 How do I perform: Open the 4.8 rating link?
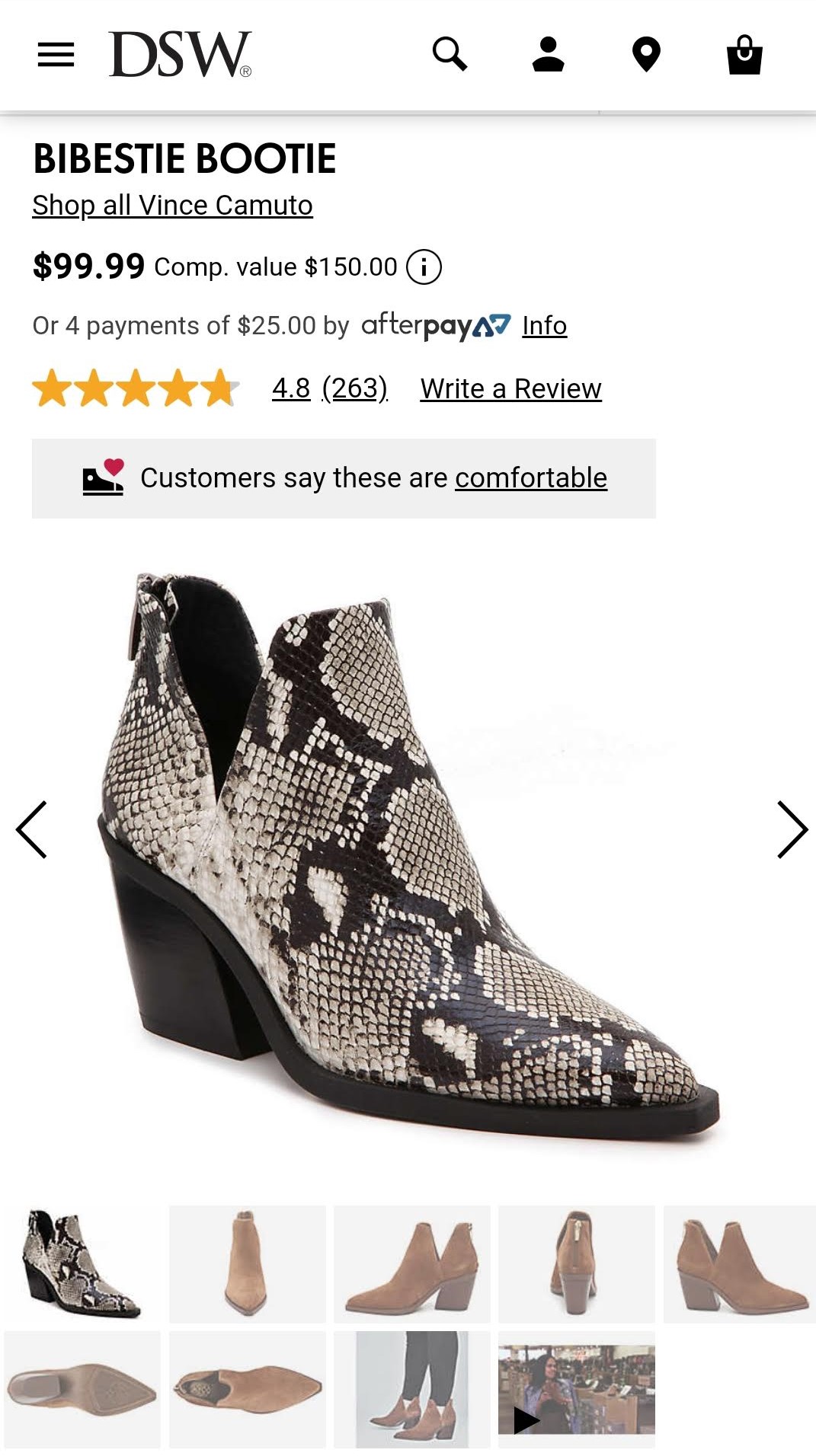click(x=291, y=389)
